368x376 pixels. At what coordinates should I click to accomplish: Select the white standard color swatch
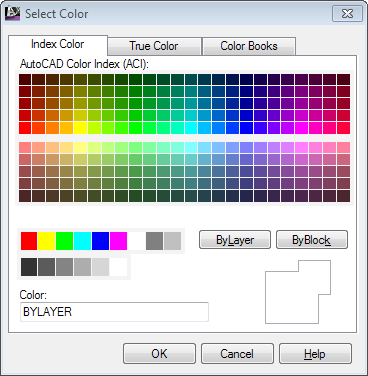point(137,241)
